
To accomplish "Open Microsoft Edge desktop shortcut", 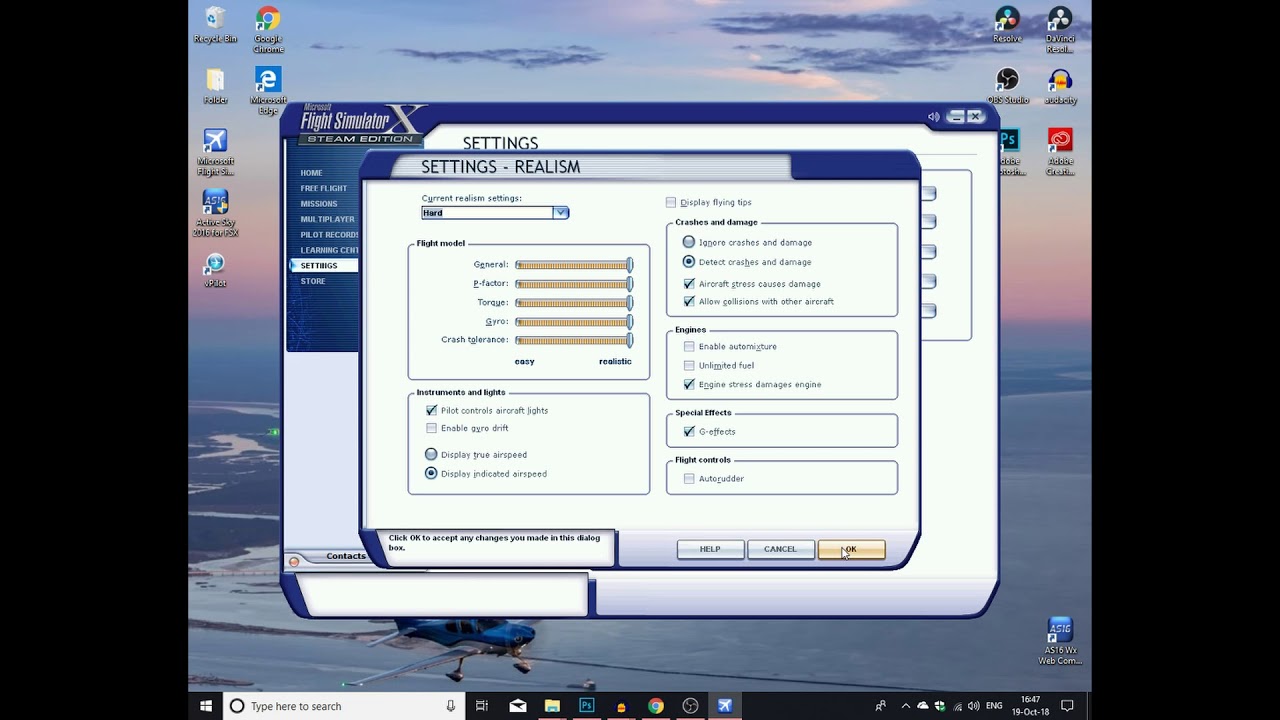I will [x=267, y=91].
